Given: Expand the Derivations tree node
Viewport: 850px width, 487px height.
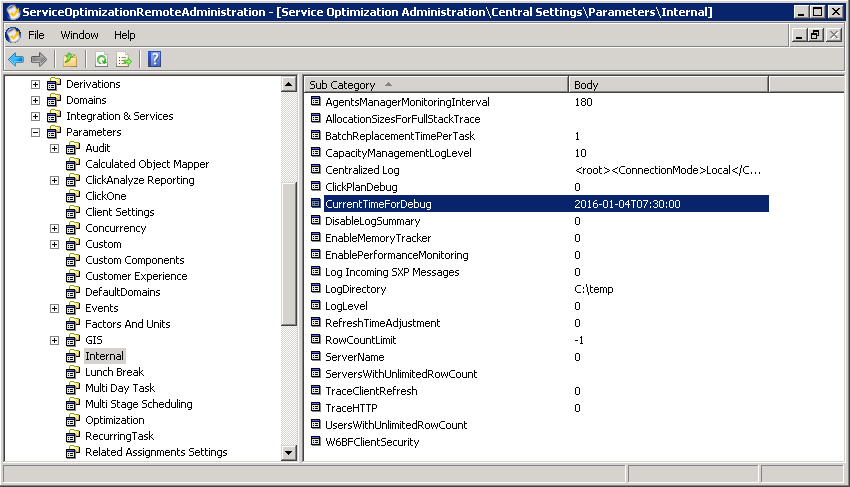Looking at the screenshot, I should tap(35, 85).
